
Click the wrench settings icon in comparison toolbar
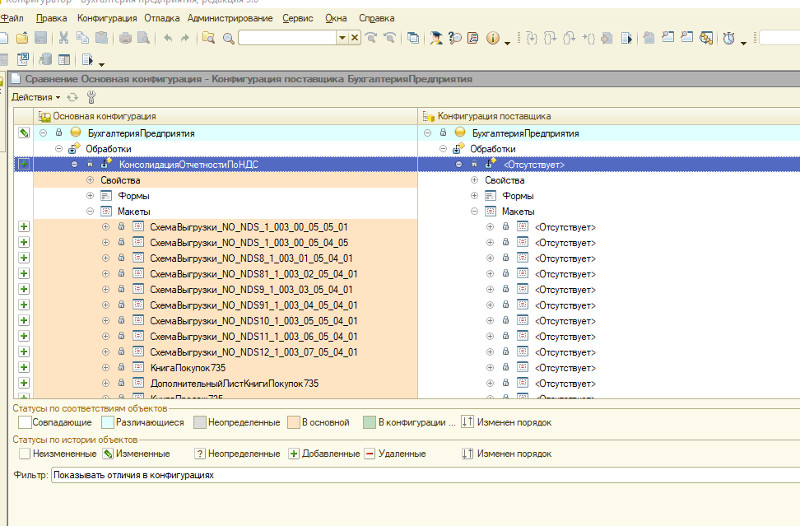pos(91,97)
